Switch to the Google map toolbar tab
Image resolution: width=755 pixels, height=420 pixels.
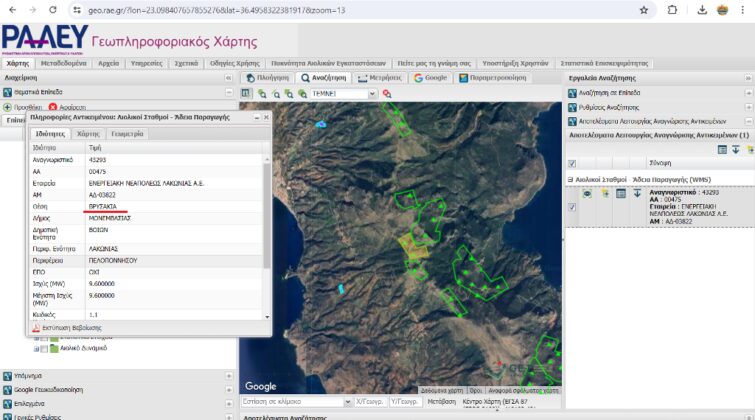[430, 78]
